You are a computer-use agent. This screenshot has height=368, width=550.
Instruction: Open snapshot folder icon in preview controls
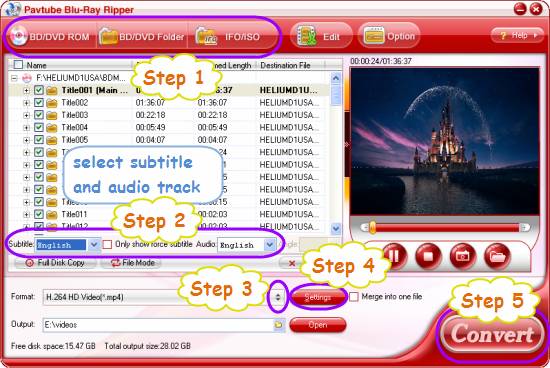pos(497,256)
